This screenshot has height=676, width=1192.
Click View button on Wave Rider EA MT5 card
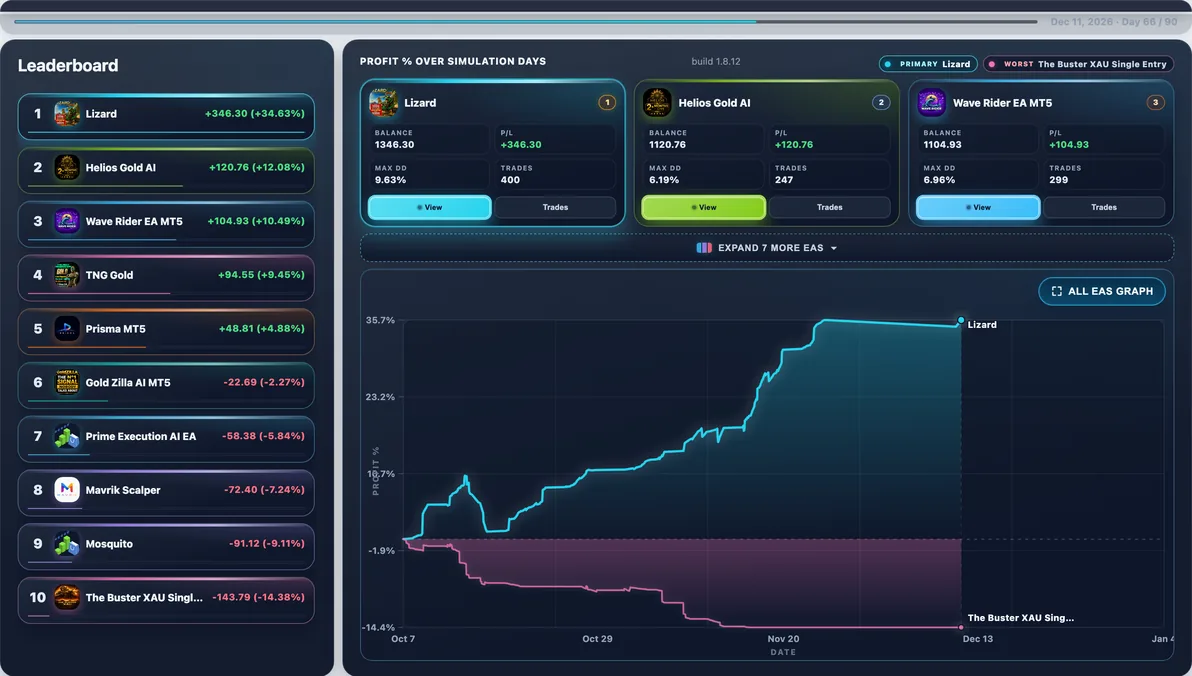click(x=978, y=208)
